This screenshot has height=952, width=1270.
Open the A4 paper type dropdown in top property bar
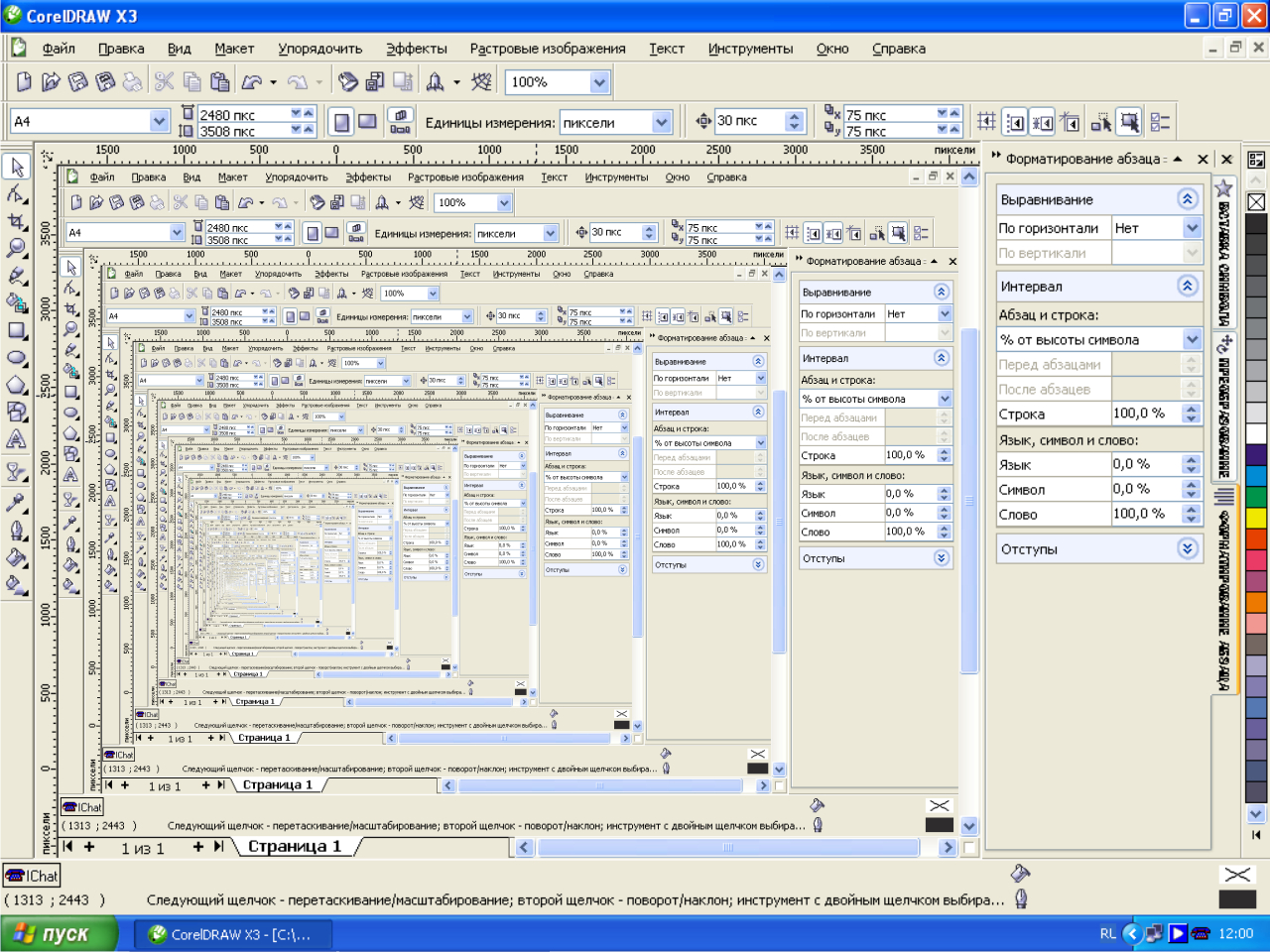tap(159, 121)
